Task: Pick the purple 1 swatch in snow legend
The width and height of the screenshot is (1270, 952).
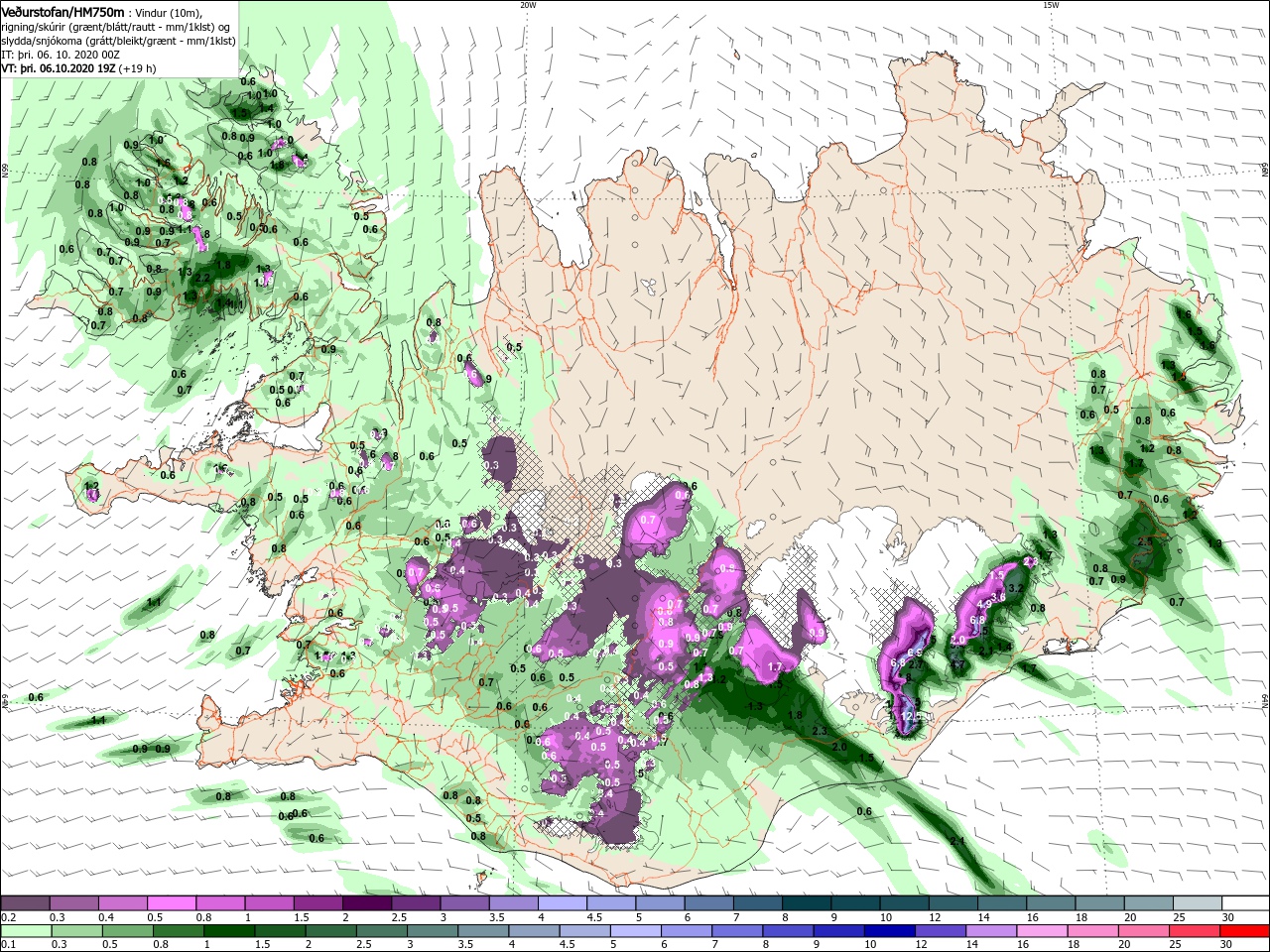Action: click(x=269, y=903)
